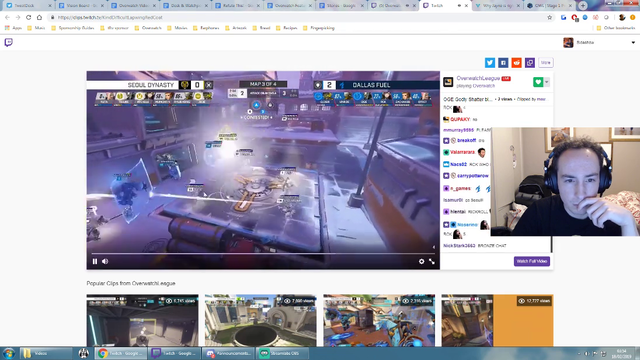The image size is (640, 360).
Task: Open the user account dropdown arrow
Action: 633,42
